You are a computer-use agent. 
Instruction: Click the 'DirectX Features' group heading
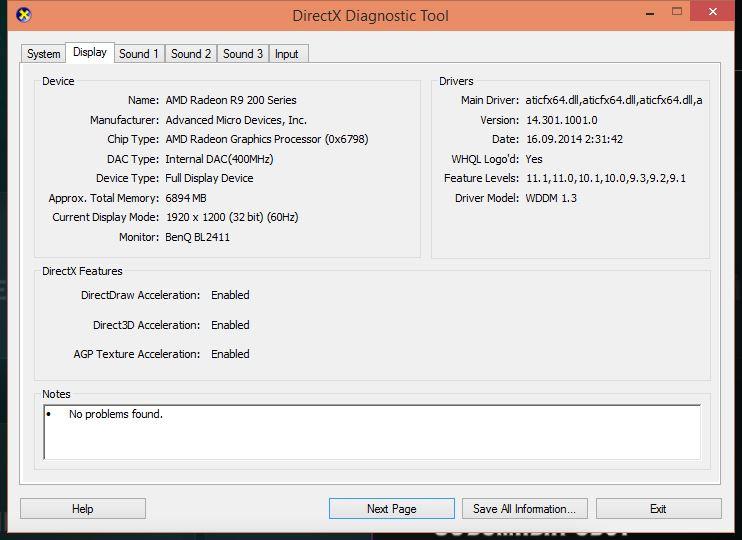click(82, 271)
